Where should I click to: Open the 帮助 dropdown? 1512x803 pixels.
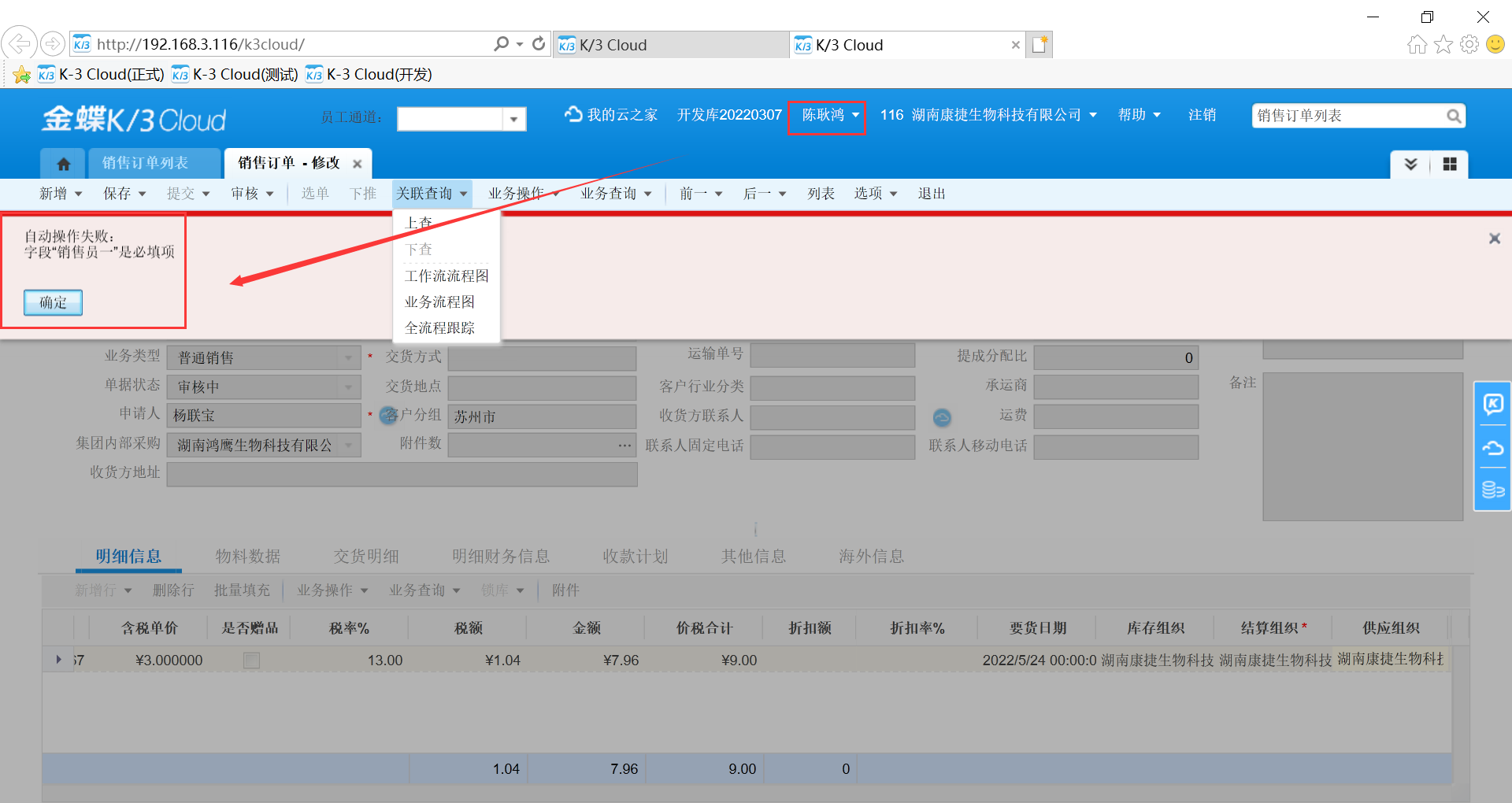tap(1139, 115)
